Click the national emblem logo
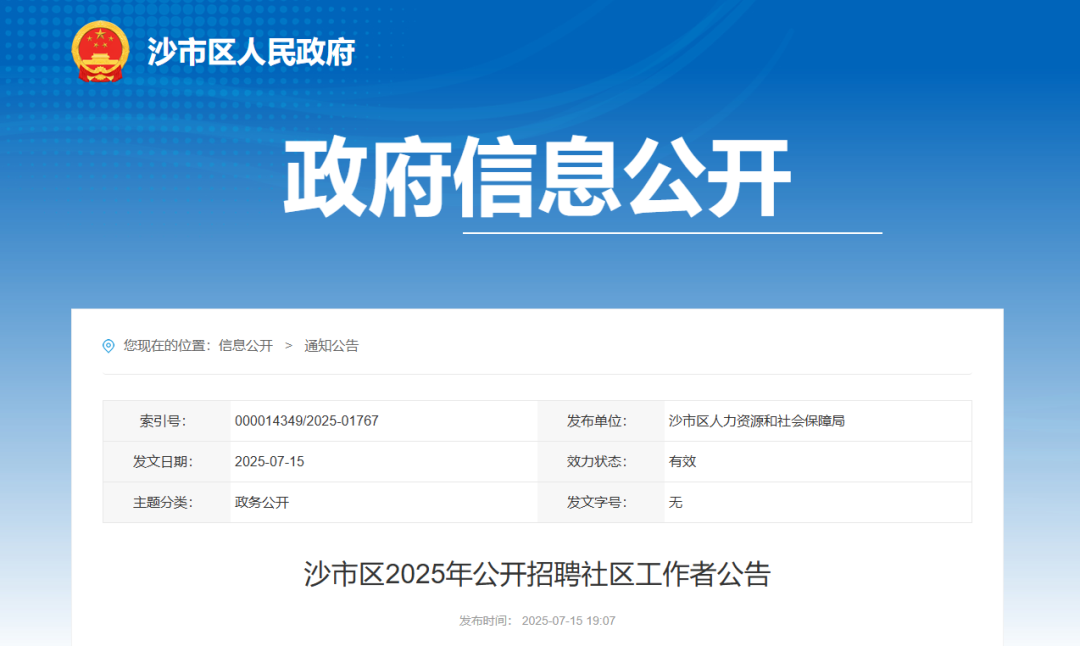This screenshot has width=1080, height=646. pos(101,52)
